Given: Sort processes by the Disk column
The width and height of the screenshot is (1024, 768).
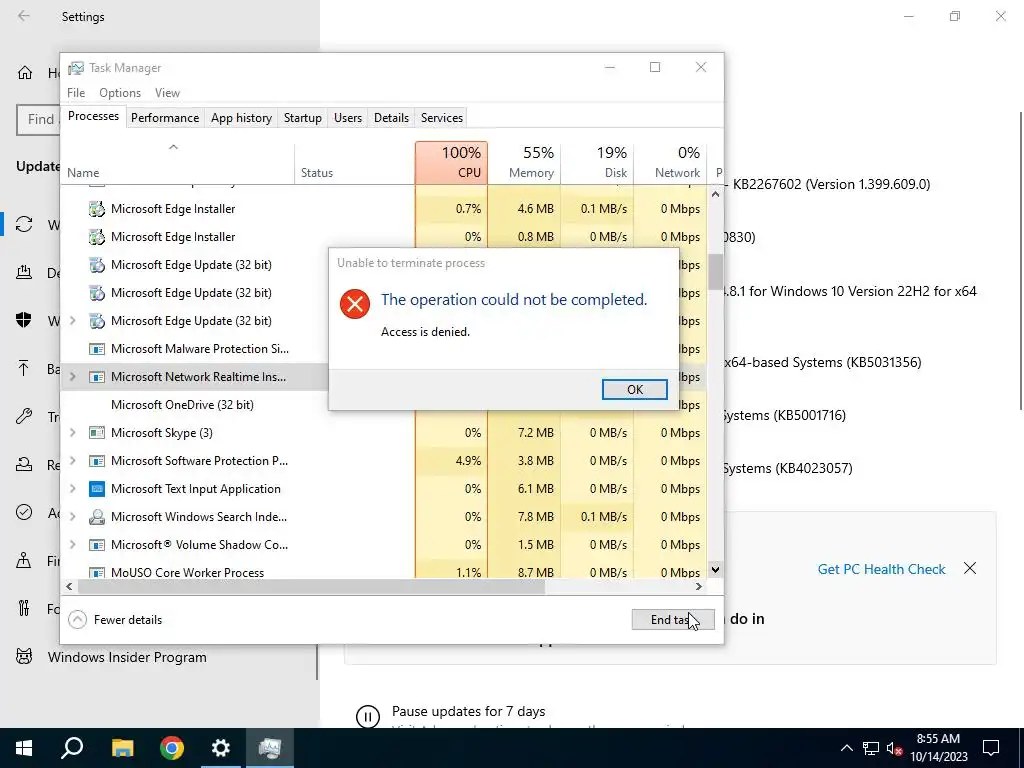Looking at the screenshot, I should tap(598, 163).
